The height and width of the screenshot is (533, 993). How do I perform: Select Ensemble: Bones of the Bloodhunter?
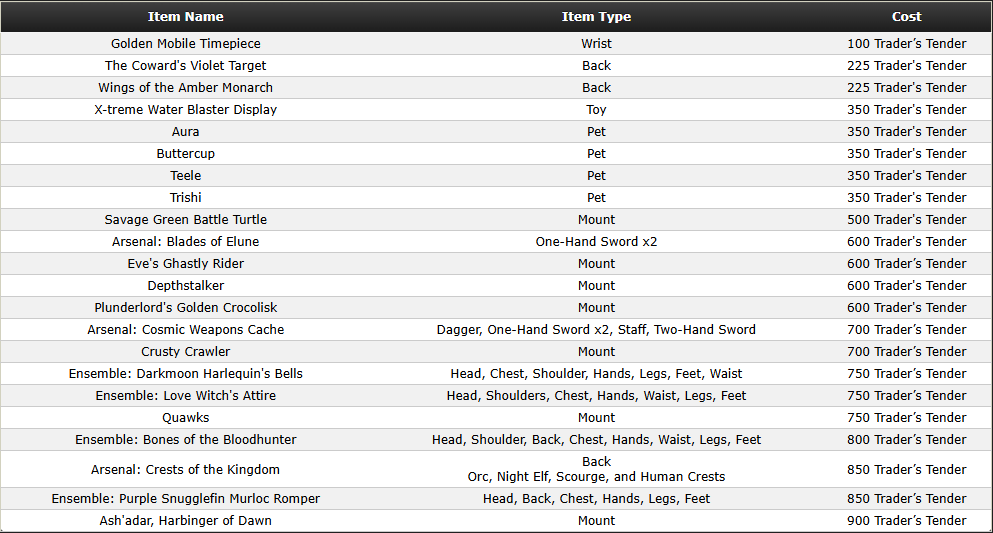coord(186,440)
